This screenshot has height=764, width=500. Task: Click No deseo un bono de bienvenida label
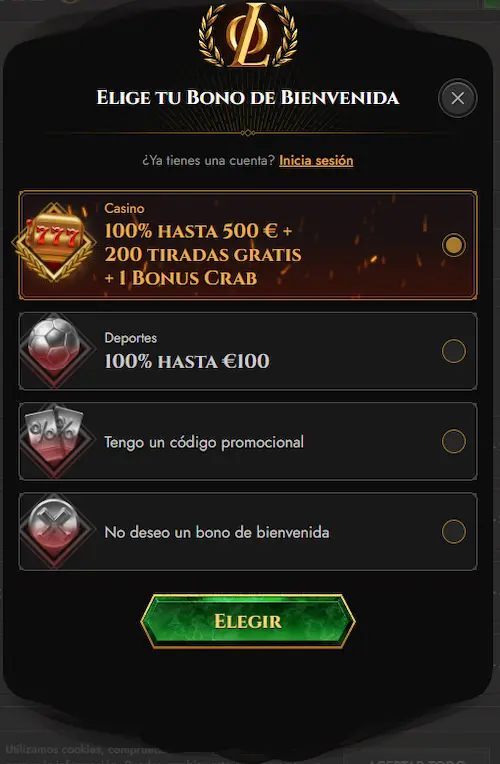tap(217, 532)
